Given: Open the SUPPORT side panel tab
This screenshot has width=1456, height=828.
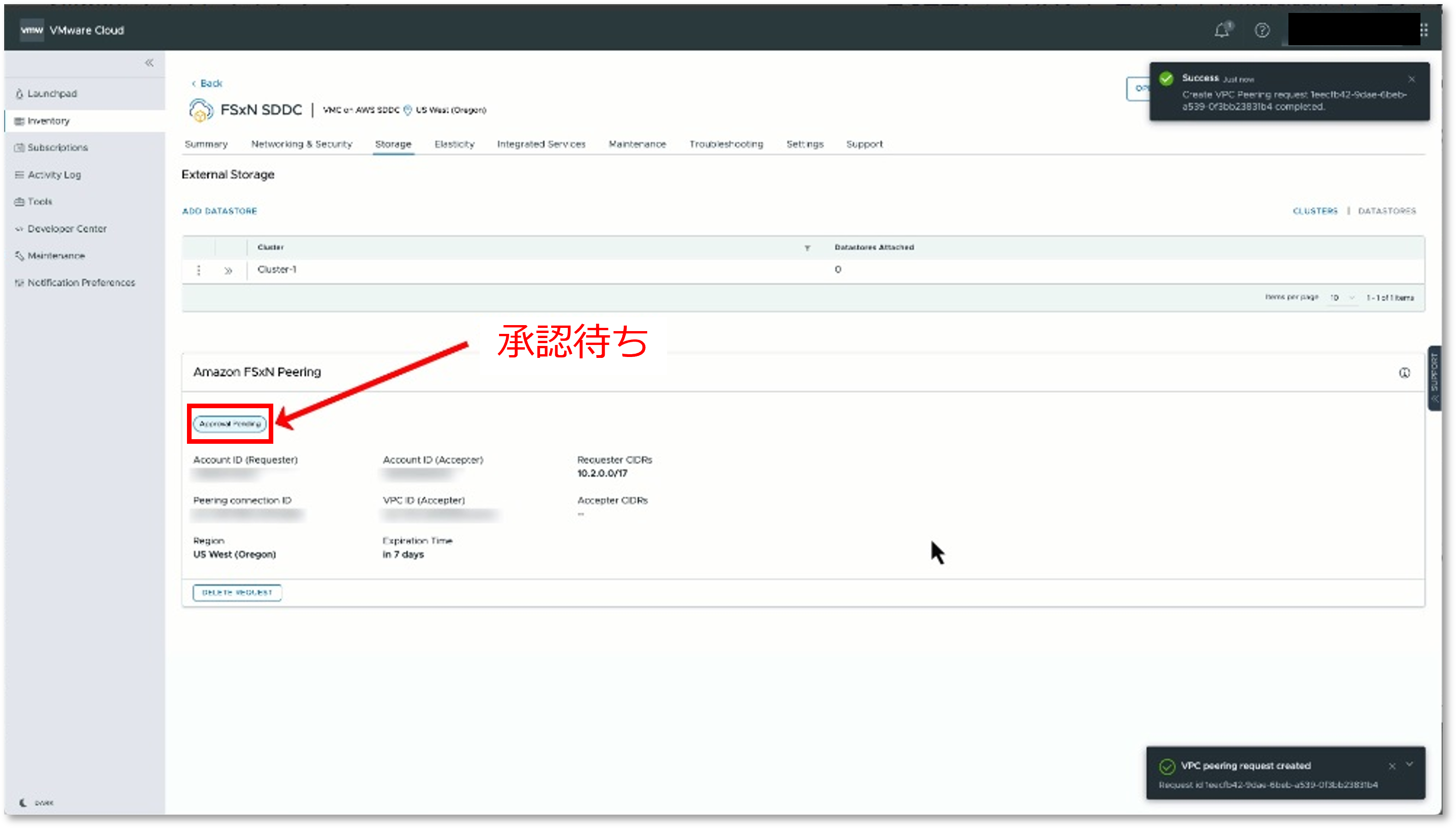Looking at the screenshot, I should pos(1434,378).
